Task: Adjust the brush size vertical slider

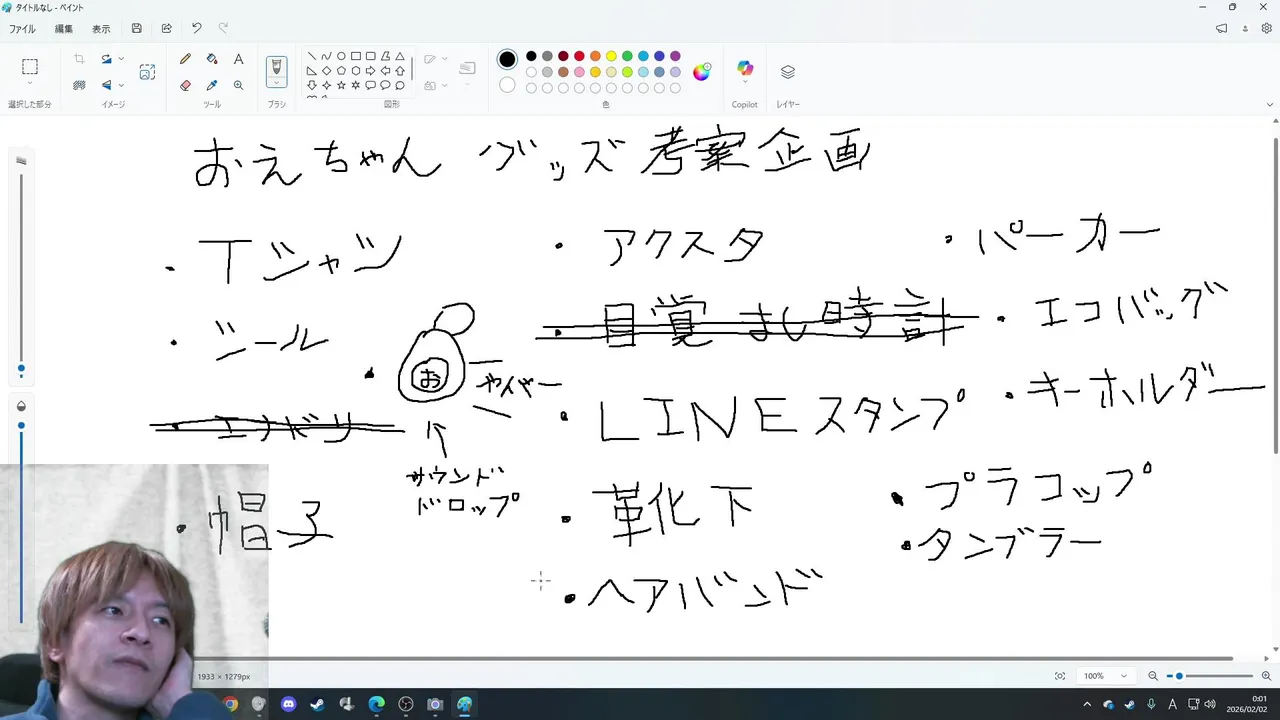Action: (x=21, y=275)
